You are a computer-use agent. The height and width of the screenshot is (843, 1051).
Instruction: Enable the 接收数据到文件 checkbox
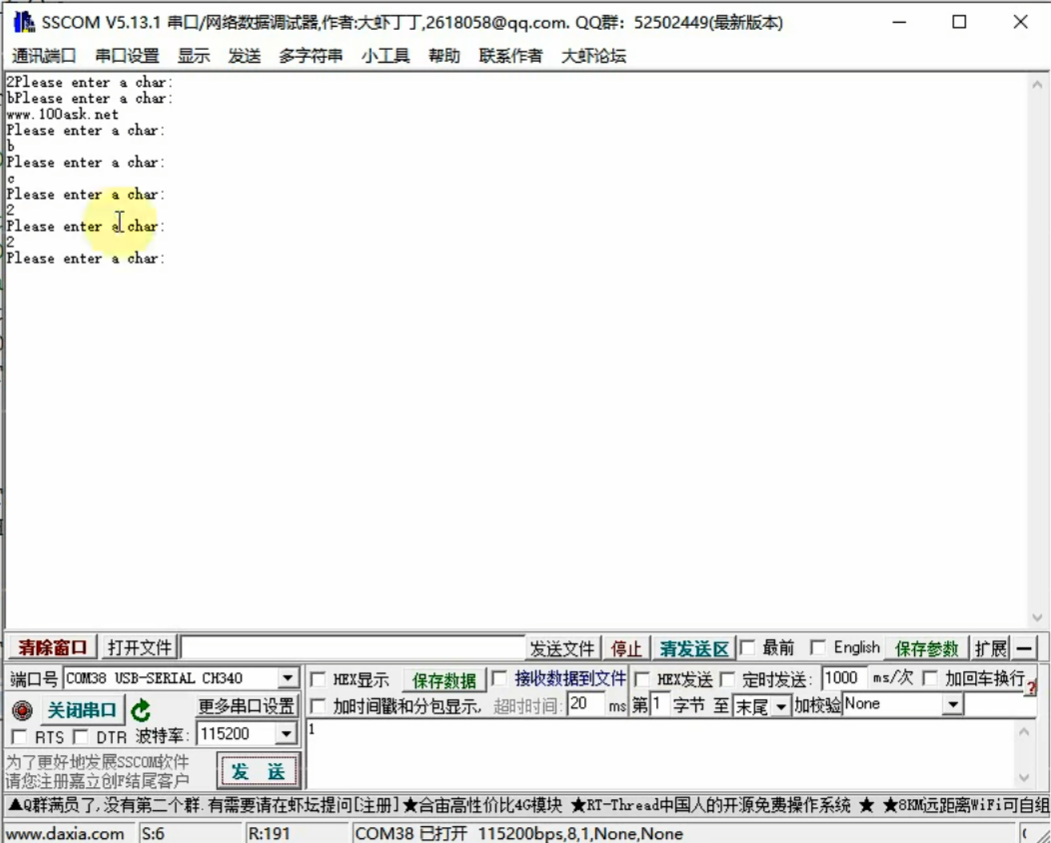(x=499, y=679)
